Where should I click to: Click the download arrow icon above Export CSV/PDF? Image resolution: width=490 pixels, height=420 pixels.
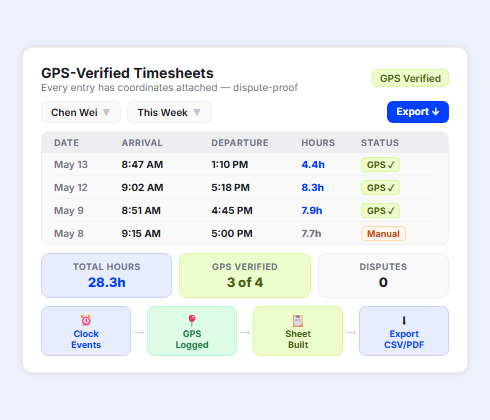tap(404, 320)
